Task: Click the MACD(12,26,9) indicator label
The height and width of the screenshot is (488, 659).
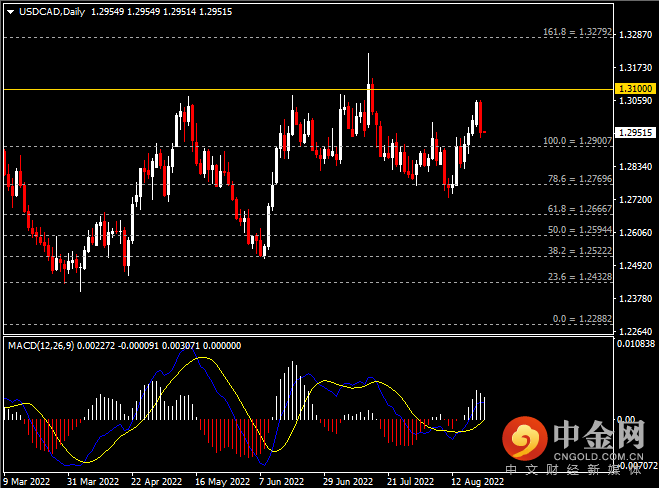Action: tap(40, 345)
